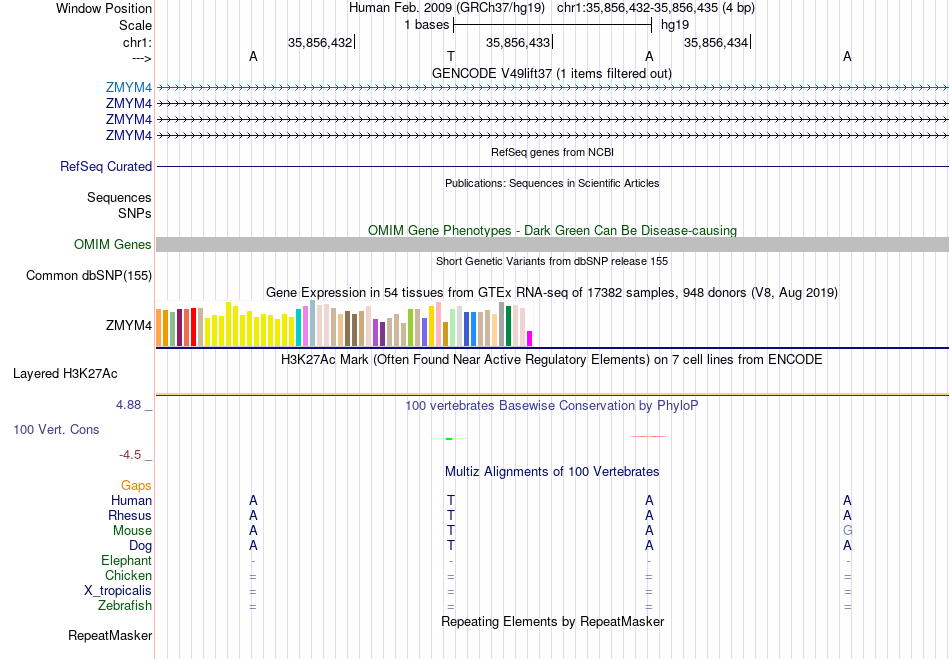Viewport: 950px width, 659px height.
Task: Click the Layered H3K27Ac track label
Action: 65,374
